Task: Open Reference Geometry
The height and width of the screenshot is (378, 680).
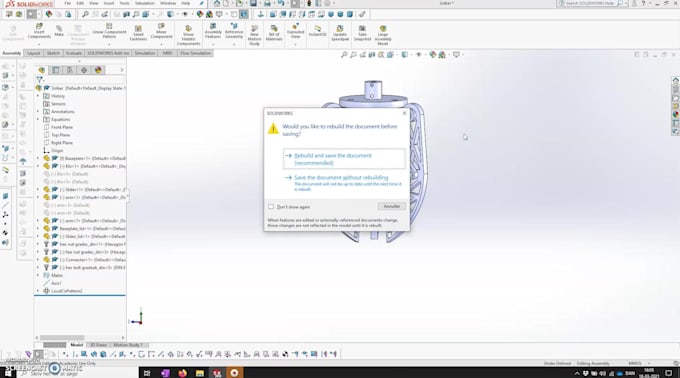Action: coord(234,31)
